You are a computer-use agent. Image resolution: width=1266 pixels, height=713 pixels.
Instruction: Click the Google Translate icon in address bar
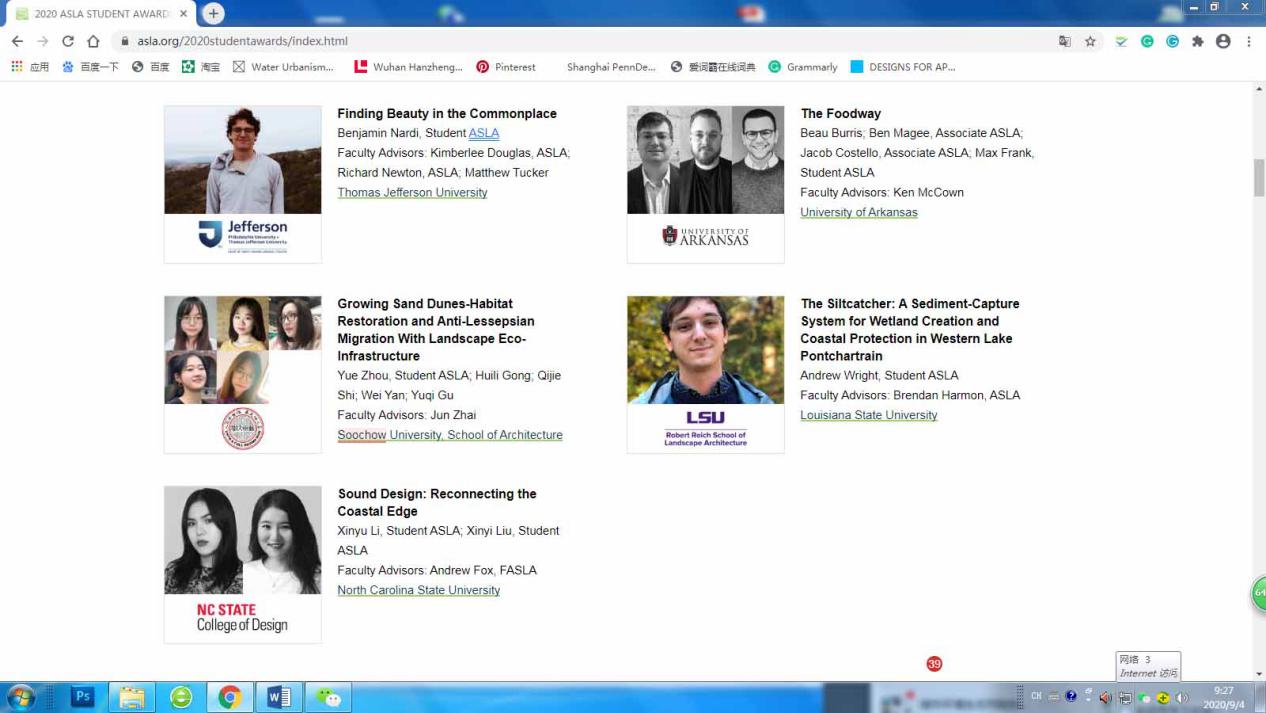click(1064, 41)
